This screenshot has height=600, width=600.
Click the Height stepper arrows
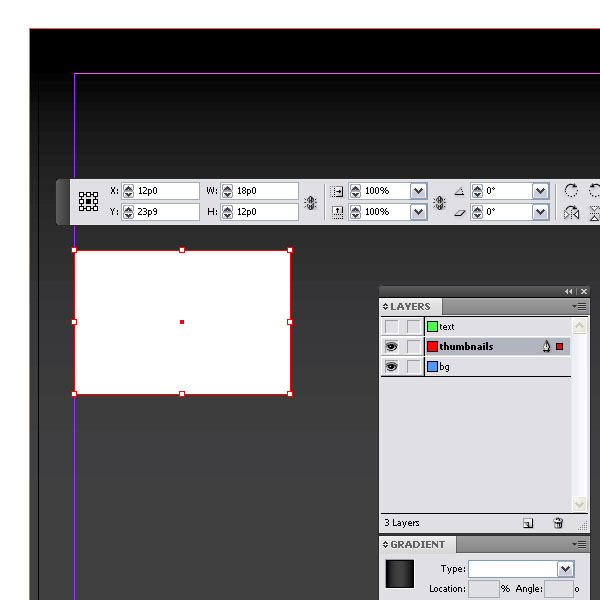(228, 212)
